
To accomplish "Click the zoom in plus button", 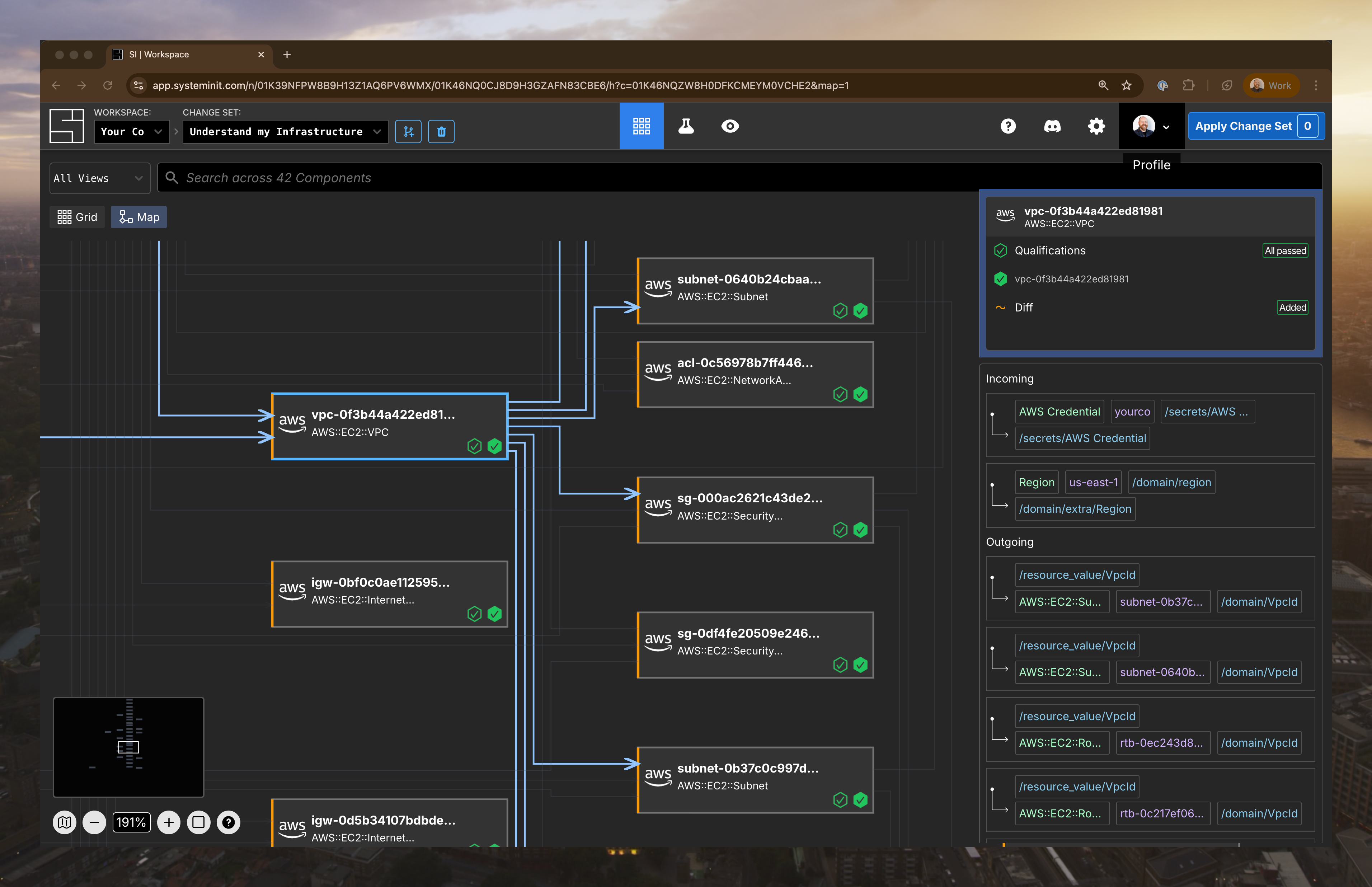I will coord(169,822).
